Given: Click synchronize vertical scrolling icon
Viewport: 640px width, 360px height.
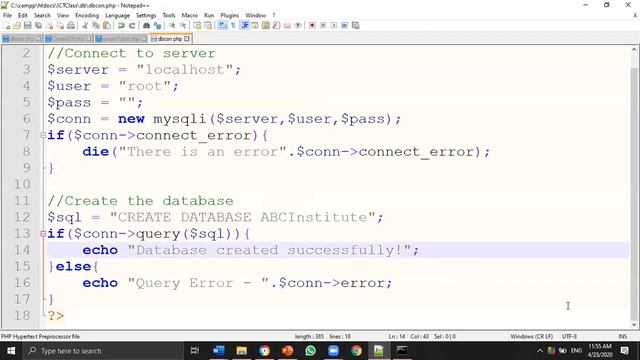Looking at the screenshot, I should coord(197,25).
